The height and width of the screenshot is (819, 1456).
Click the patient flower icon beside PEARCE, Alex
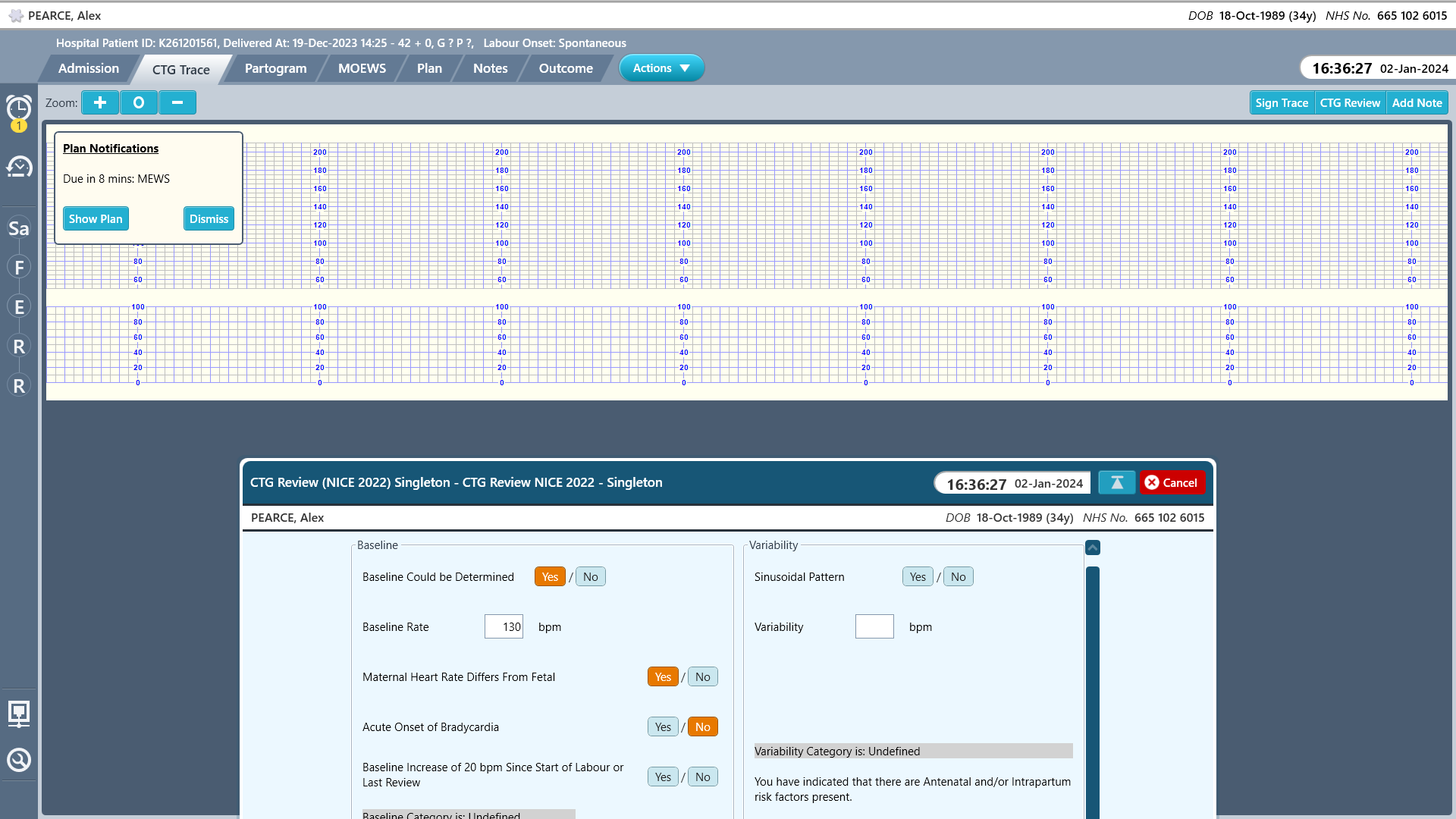tap(16, 15)
